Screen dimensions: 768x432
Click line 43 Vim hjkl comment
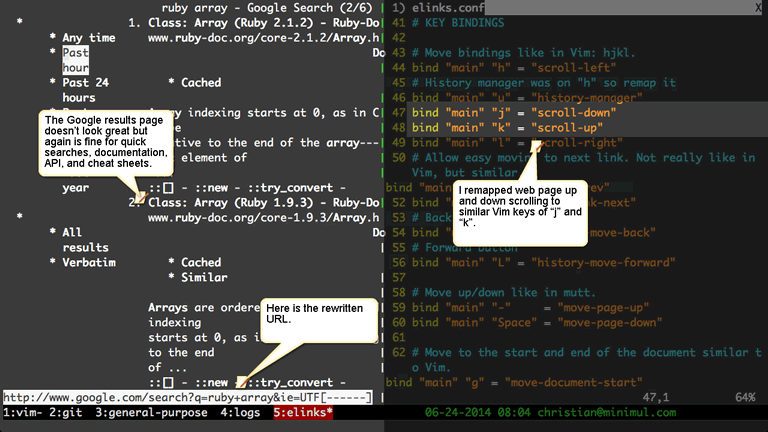524,52
